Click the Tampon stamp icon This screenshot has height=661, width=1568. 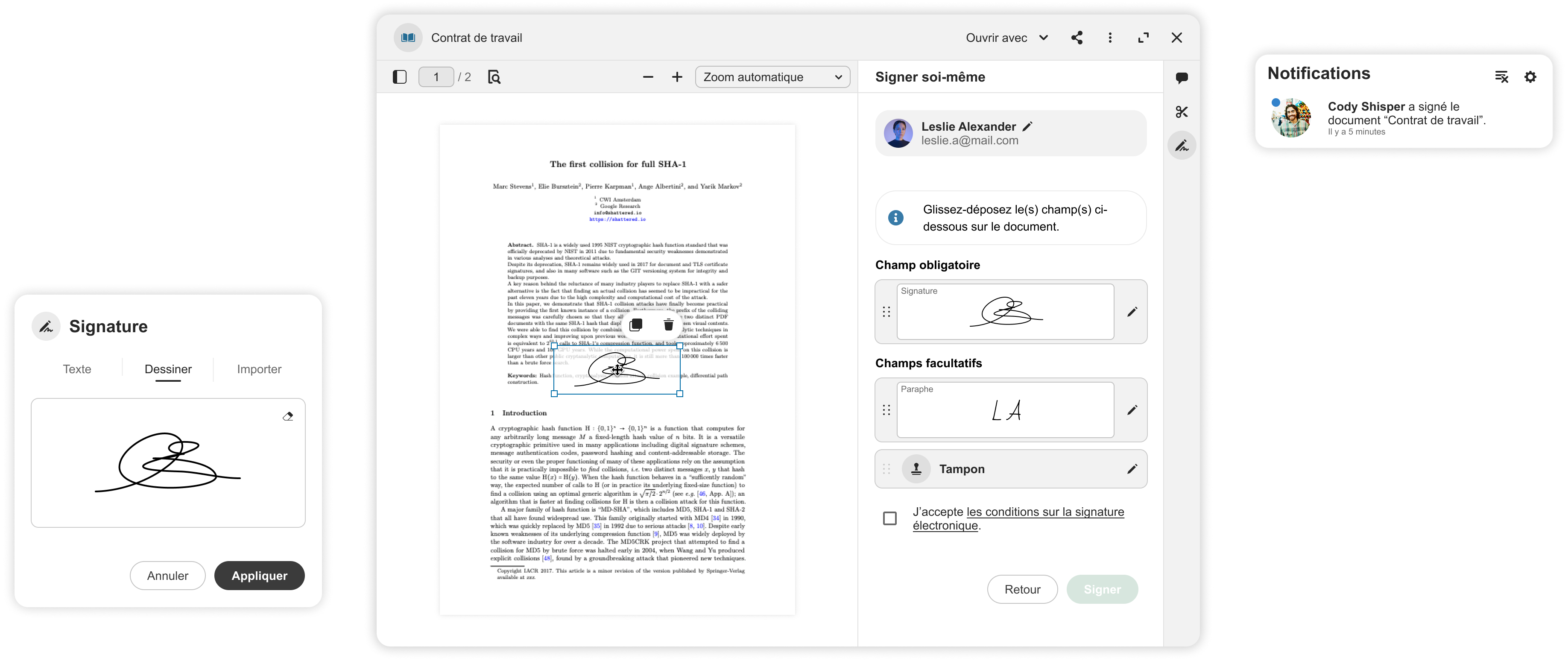point(916,469)
